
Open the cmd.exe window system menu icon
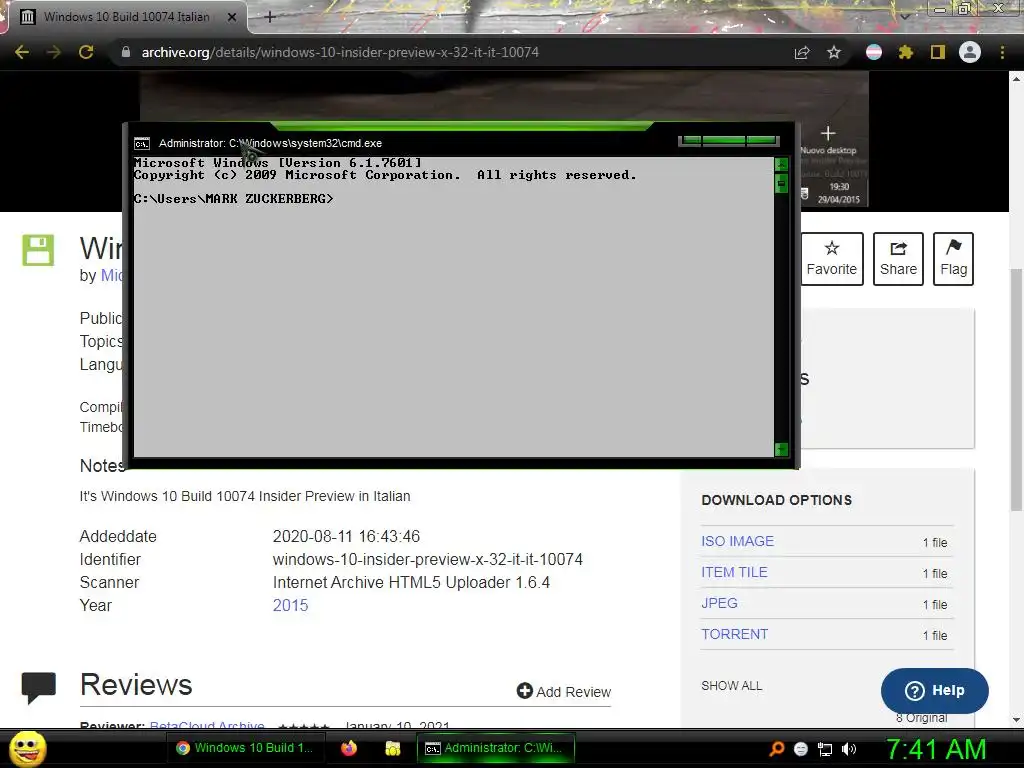coord(142,144)
